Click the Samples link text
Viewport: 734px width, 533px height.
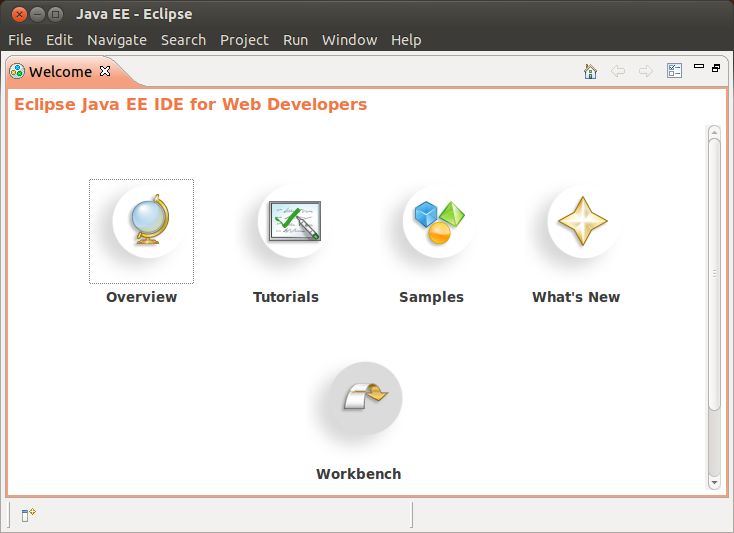[431, 297]
